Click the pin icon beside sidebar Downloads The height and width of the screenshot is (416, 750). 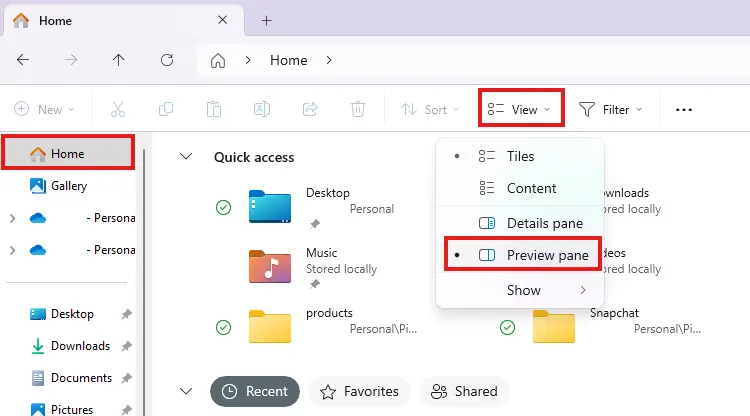(x=126, y=346)
